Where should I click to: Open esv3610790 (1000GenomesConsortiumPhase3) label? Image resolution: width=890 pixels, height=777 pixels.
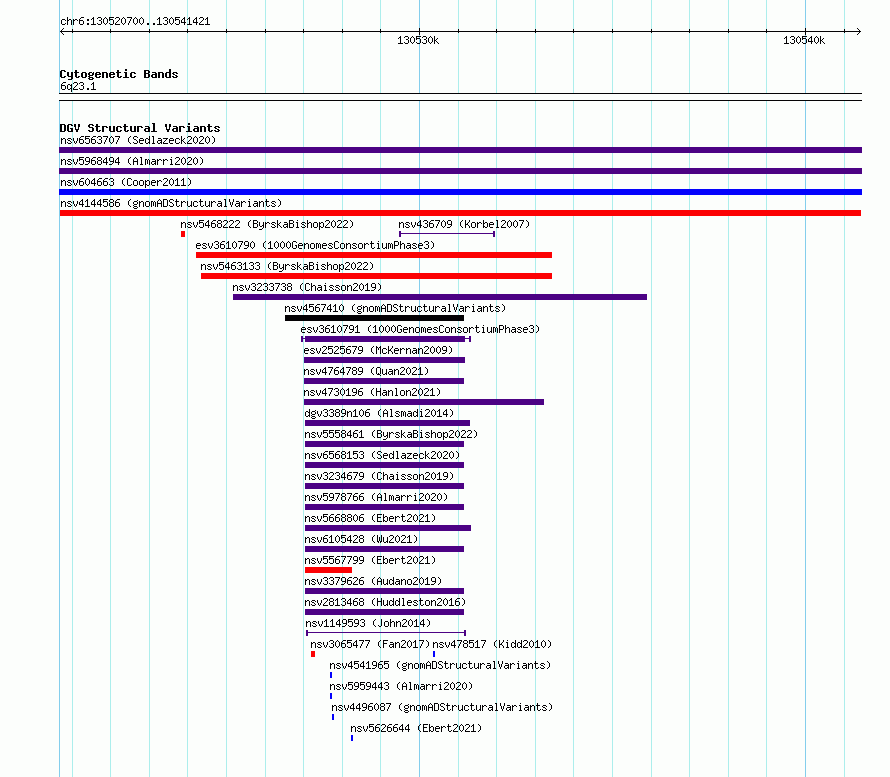[315, 245]
